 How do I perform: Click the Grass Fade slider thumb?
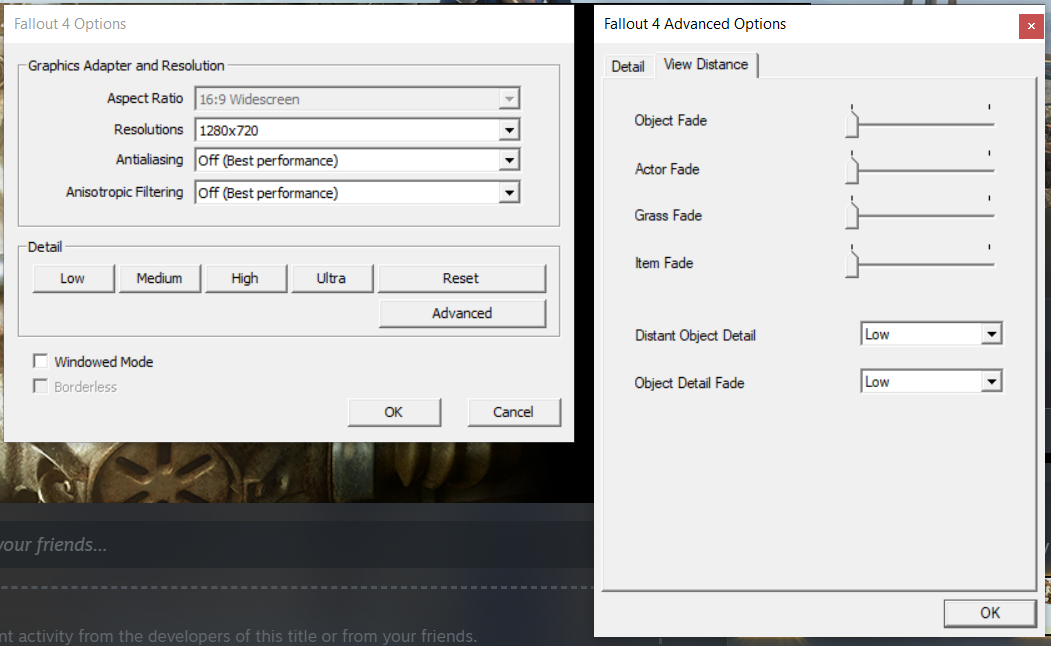852,216
